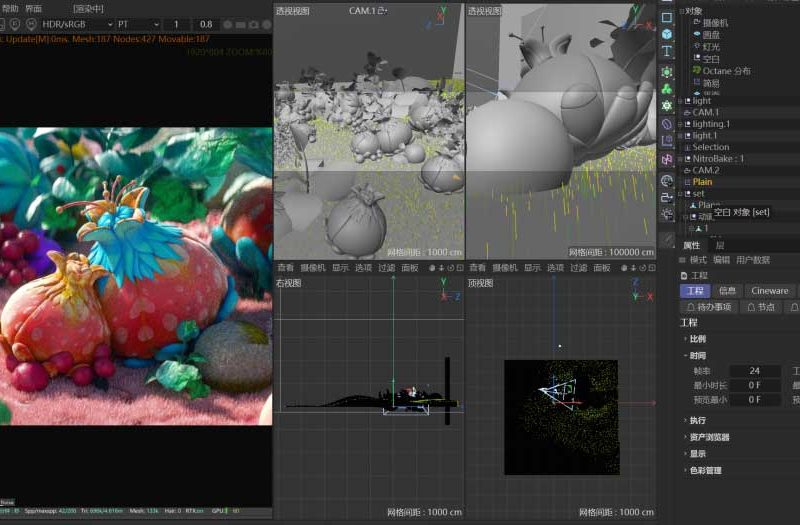Expand the 资产浏览器 section
This screenshot has height=525, width=800.
click(685, 437)
